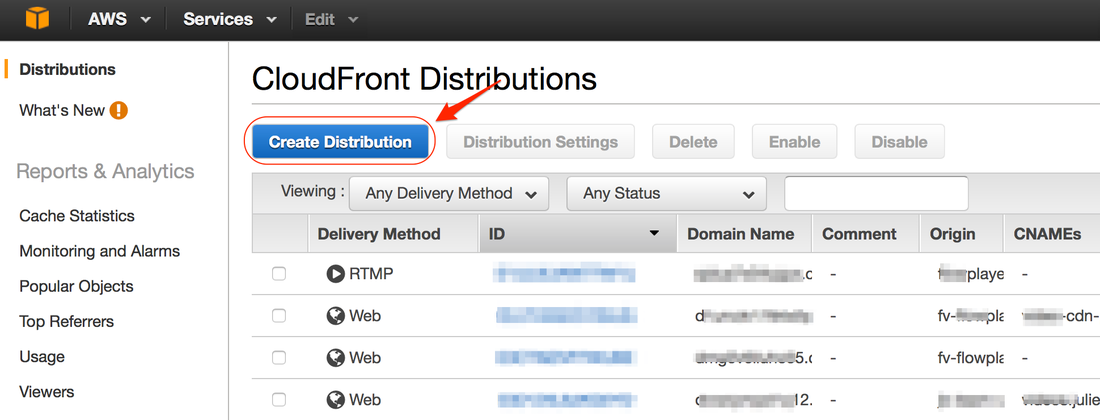Click the Comment column header
This screenshot has width=1100, height=420.
tap(866, 233)
